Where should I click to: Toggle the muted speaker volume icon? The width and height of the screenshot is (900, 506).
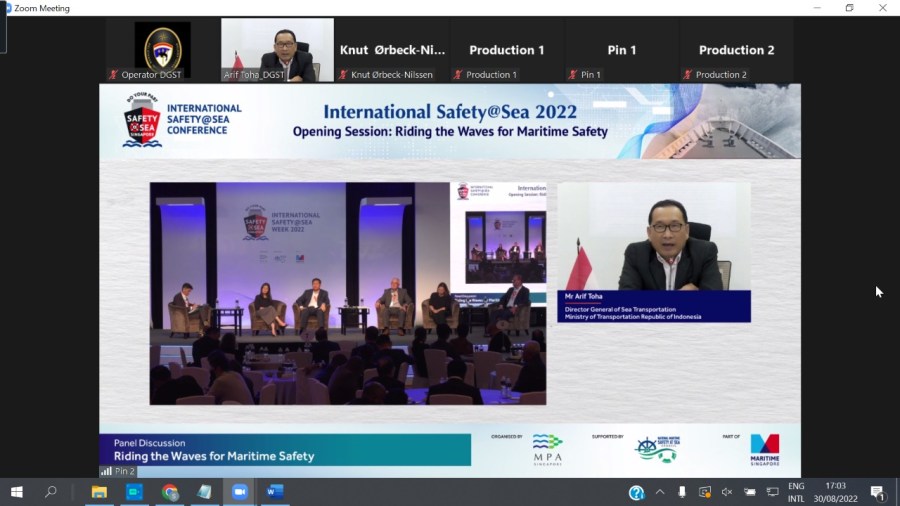point(727,492)
